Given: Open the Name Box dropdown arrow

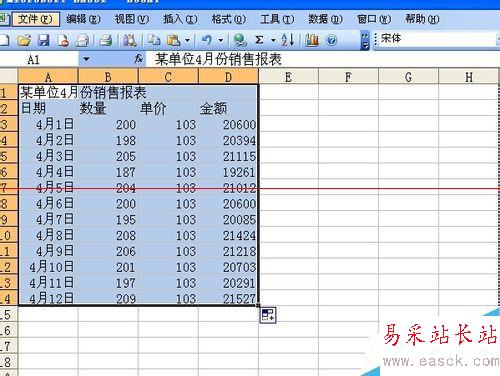Looking at the screenshot, I should (86, 59).
